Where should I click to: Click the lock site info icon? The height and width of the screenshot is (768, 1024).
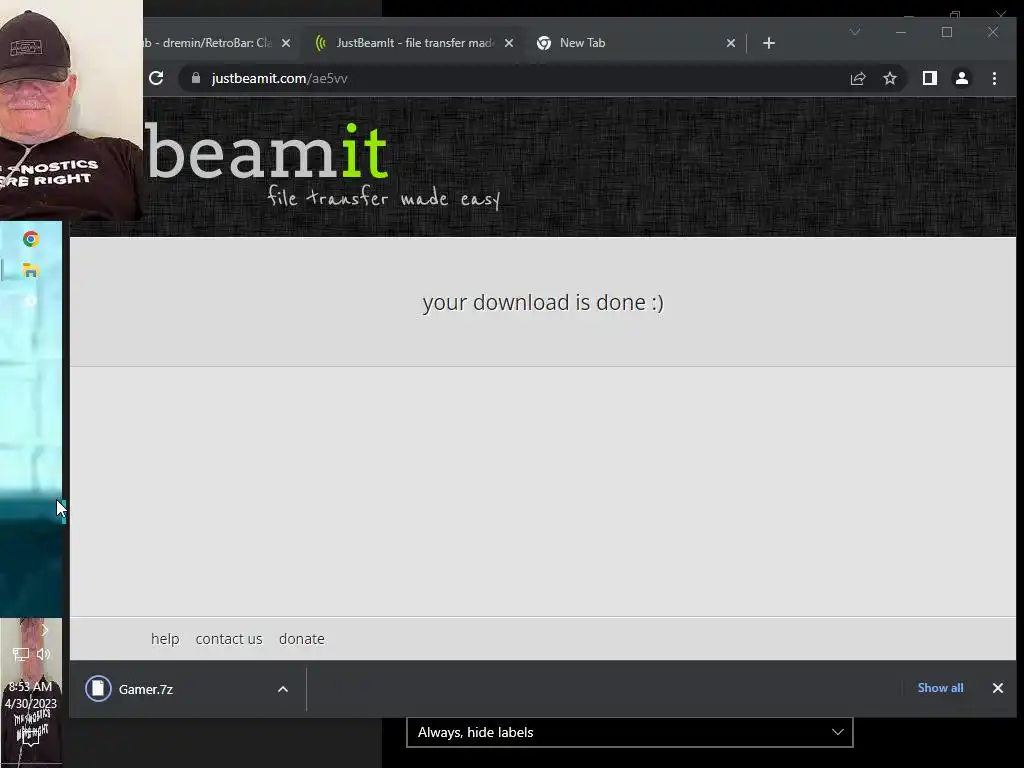(x=195, y=78)
